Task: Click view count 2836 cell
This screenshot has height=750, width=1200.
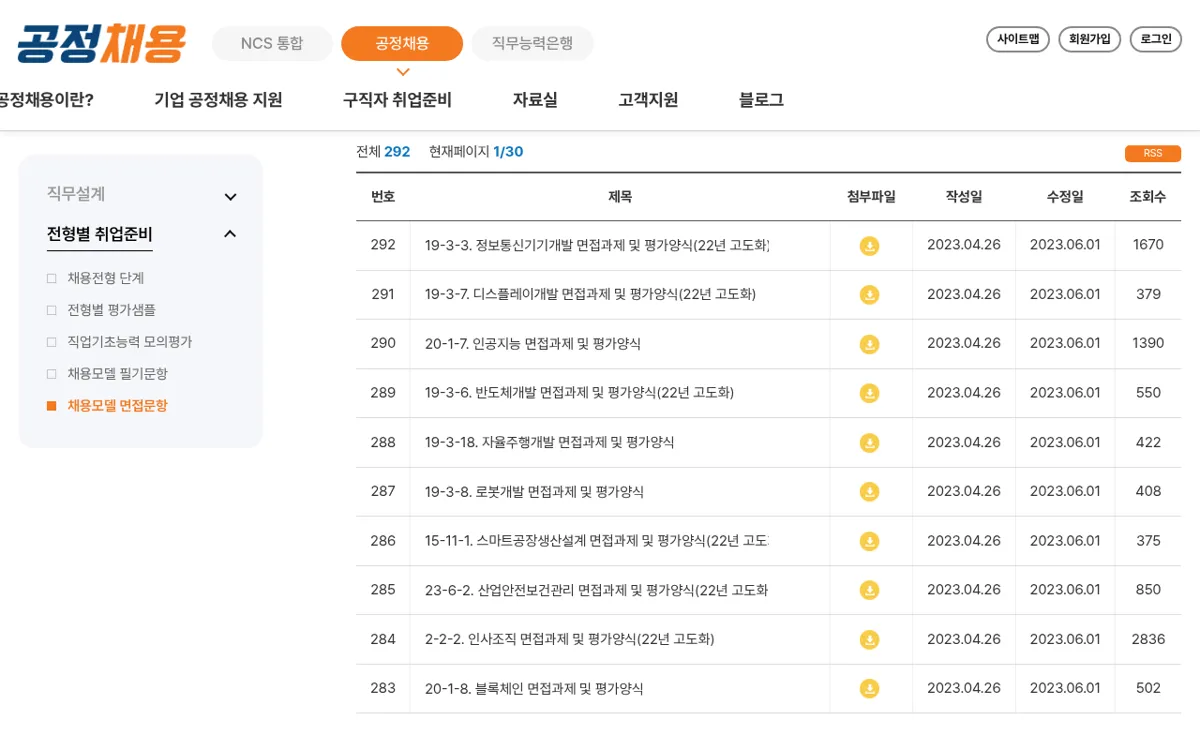Action: coord(1148,639)
